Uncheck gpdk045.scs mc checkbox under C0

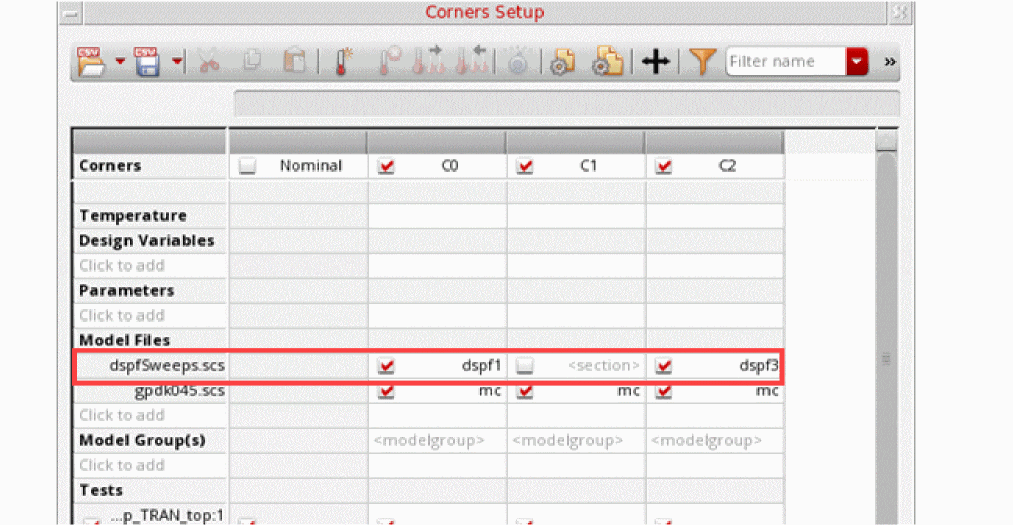pyautogui.click(x=386, y=391)
